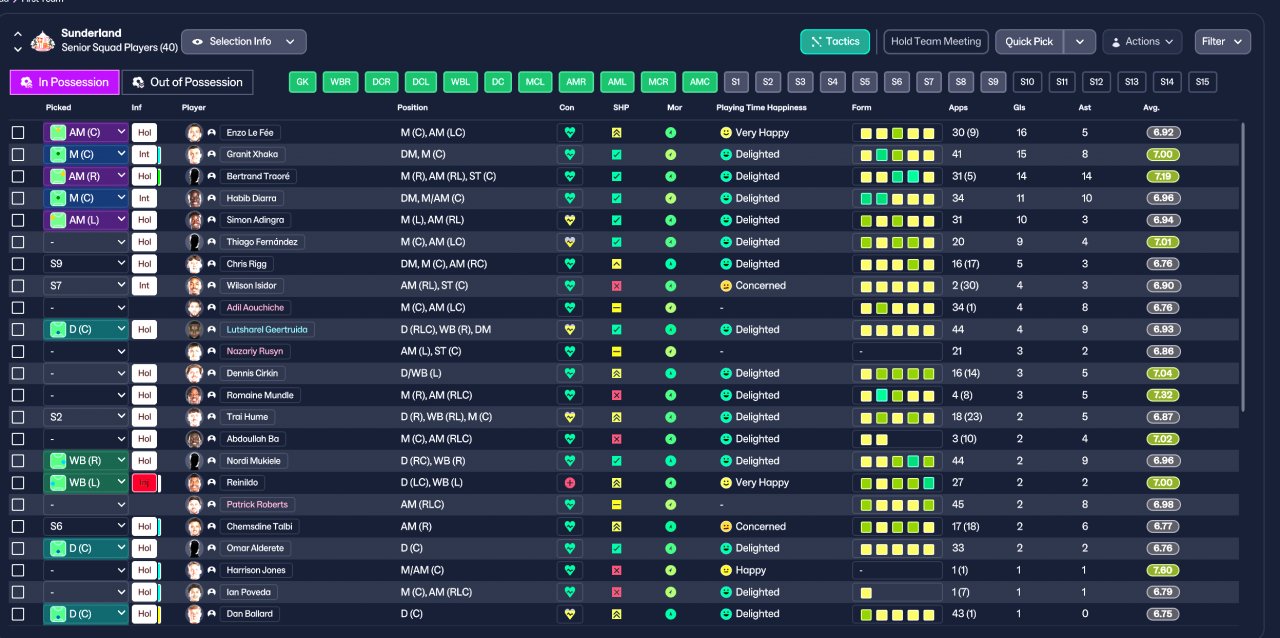
Task: Click the vertical scrollbar of the squad list
Action: [1243, 266]
